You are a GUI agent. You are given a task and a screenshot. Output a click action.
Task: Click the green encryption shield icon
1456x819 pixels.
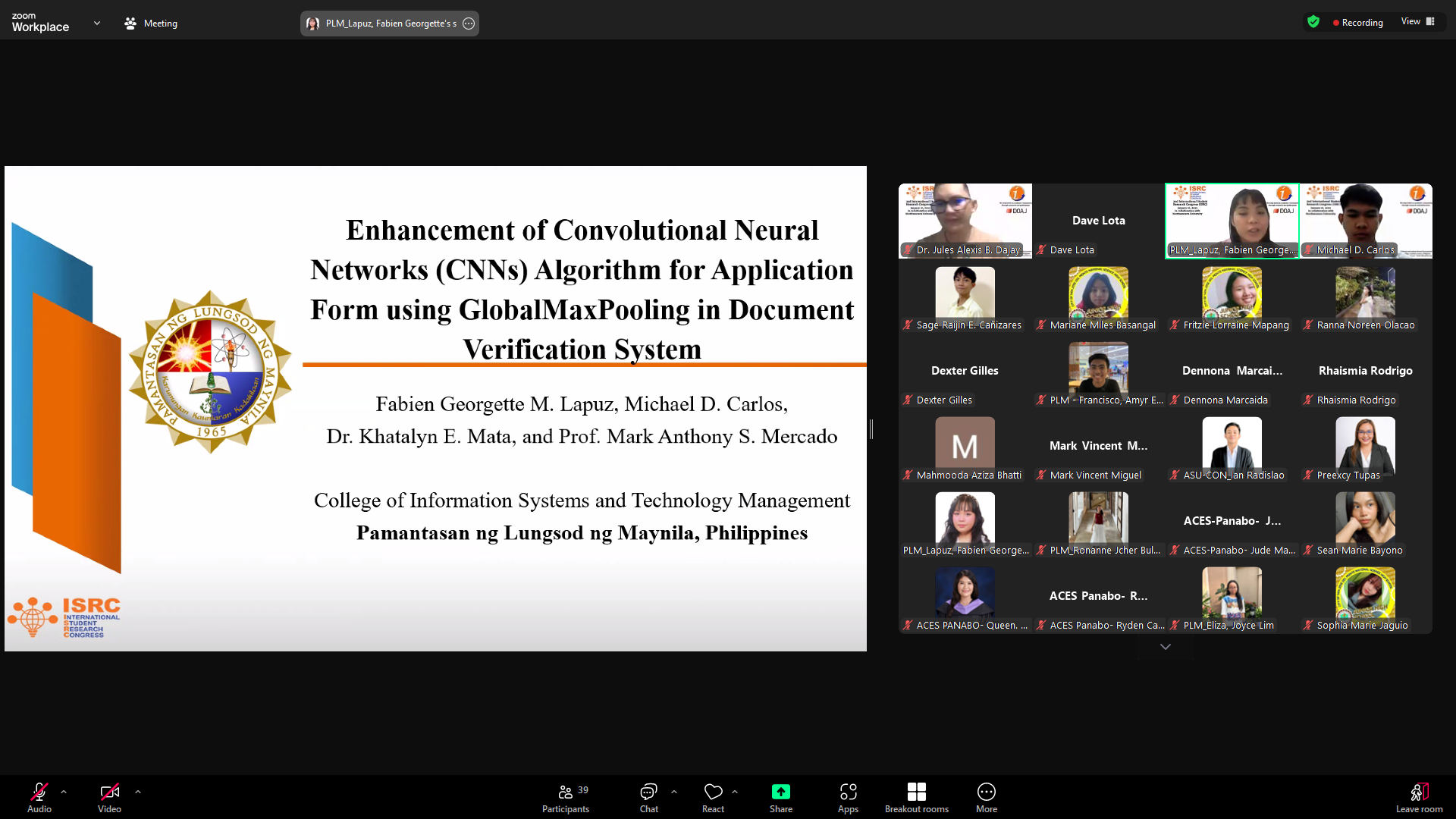1313,22
